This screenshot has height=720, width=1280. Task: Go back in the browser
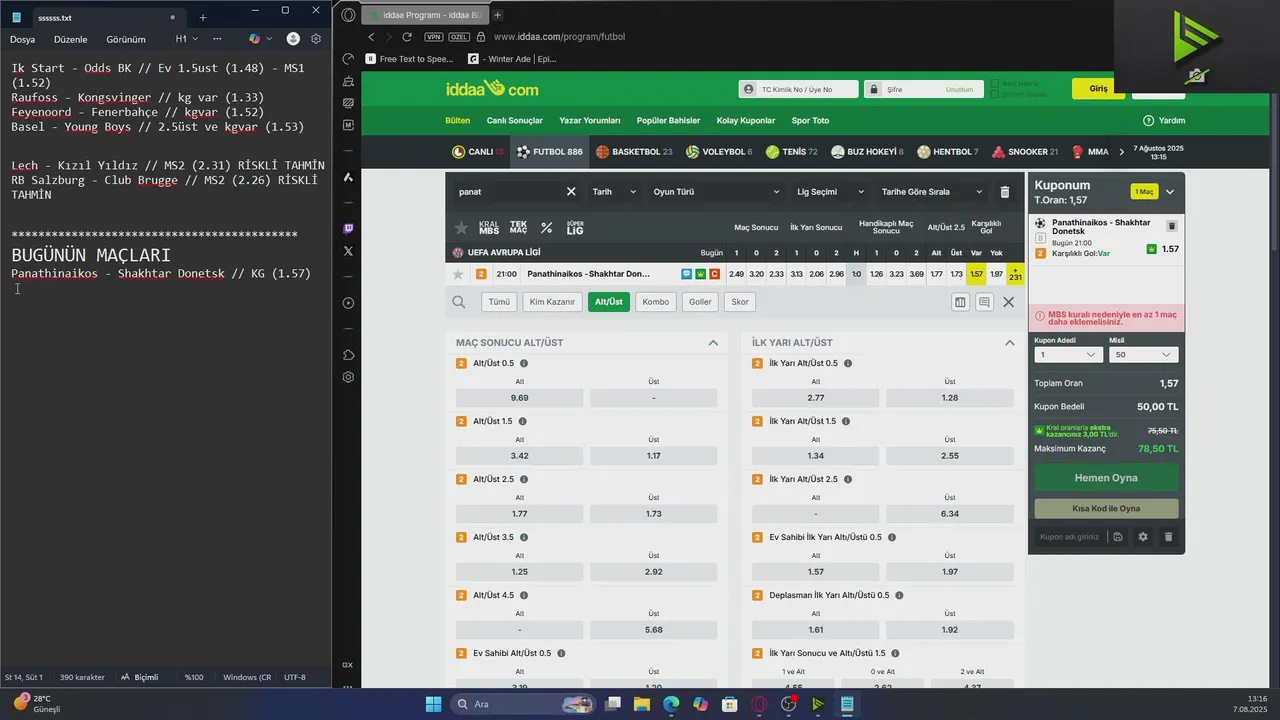[371, 37]
